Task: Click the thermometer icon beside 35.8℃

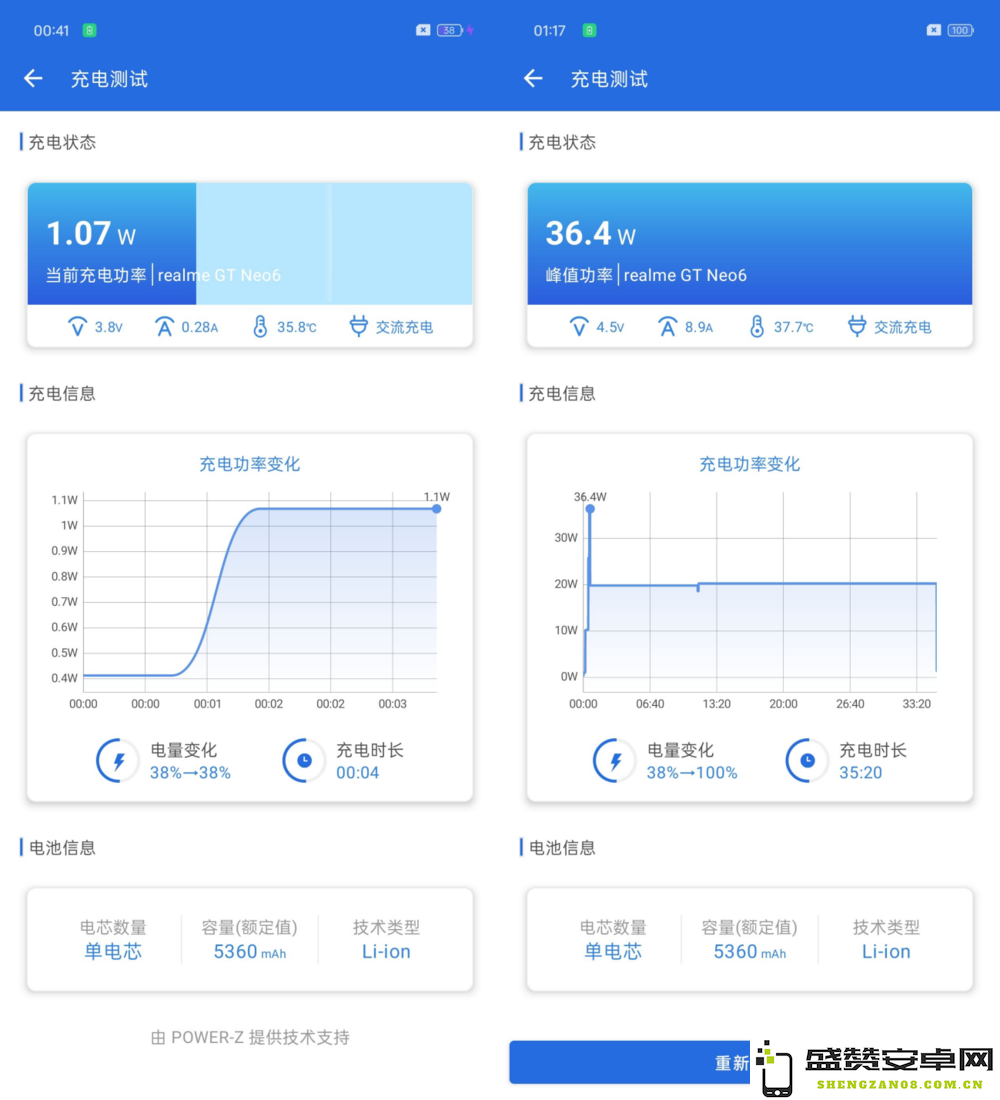Action: point(260,326)
